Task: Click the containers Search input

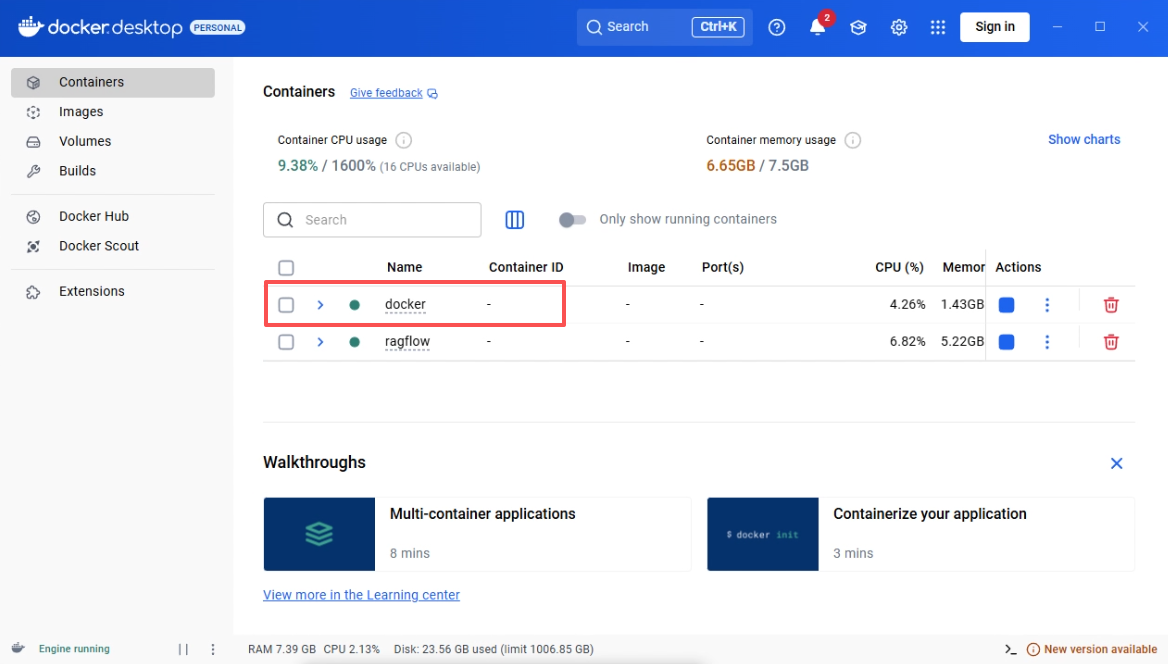Action: pyautogui.click(x=372, y=220)
